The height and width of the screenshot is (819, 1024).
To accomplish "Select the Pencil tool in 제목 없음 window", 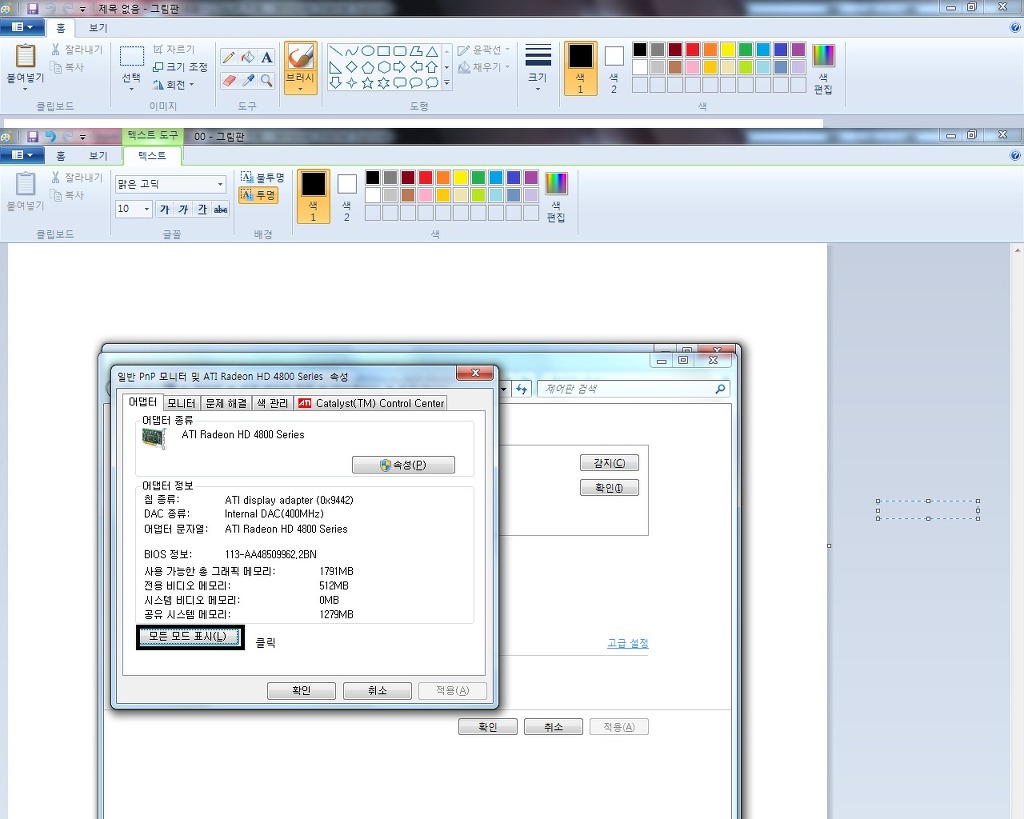I will click(x=229, y=57).
